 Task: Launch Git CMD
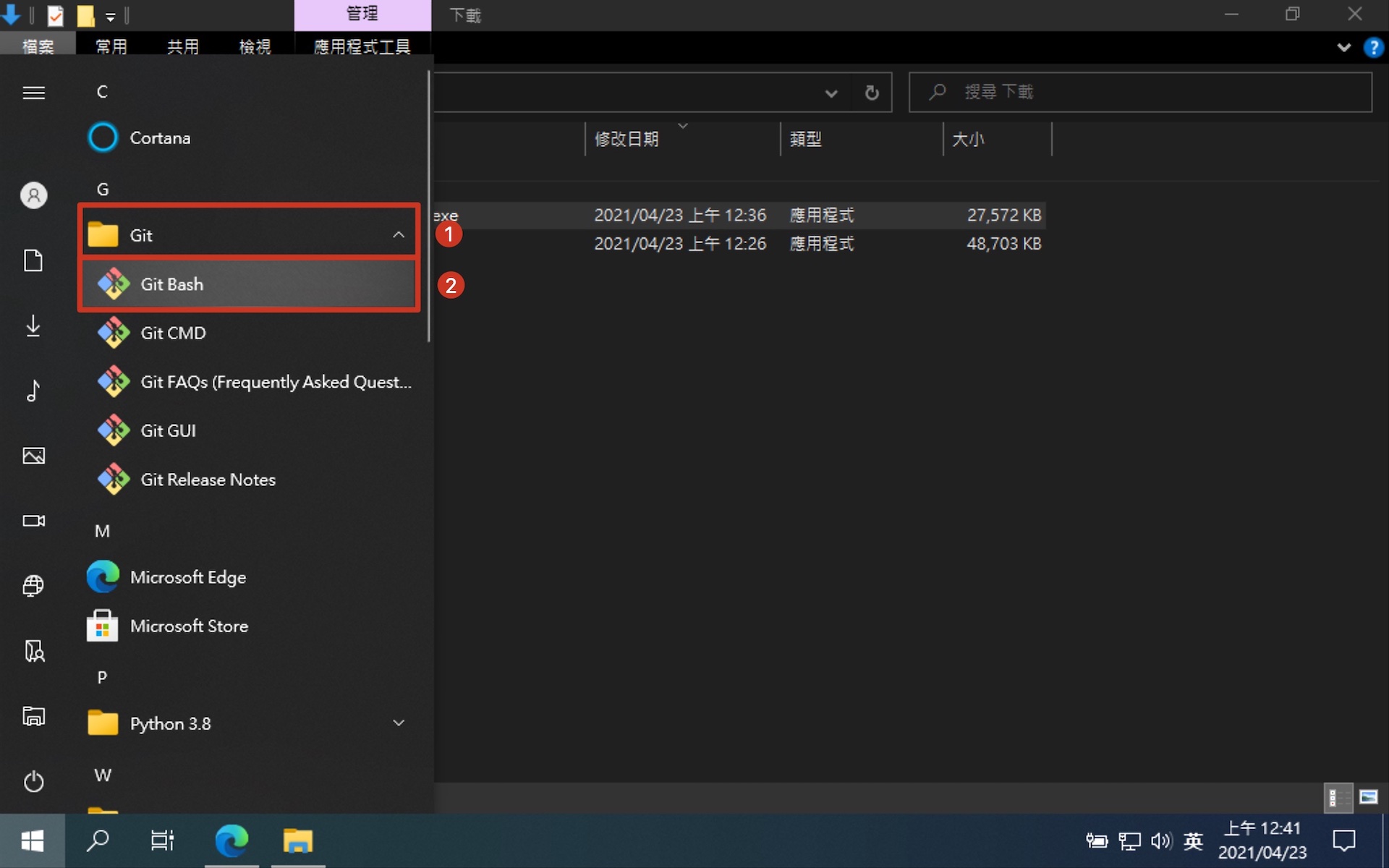coord(249,333)
